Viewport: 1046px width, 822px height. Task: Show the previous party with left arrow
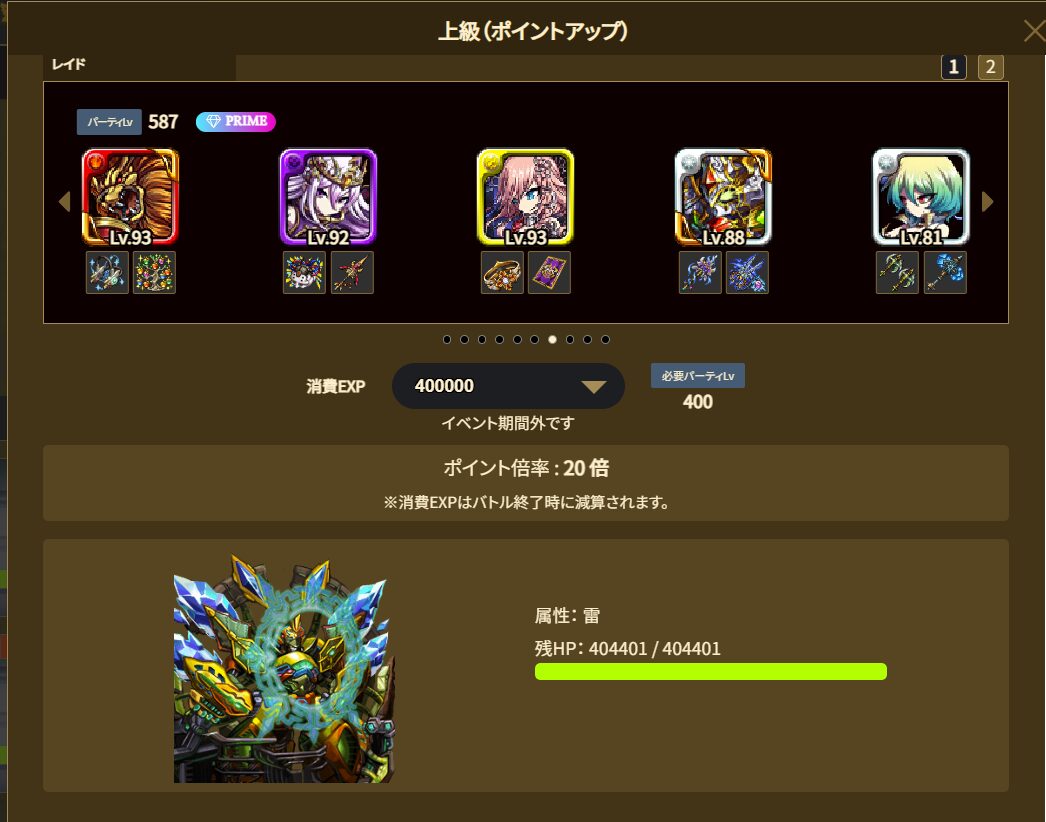pyautogui.click(x=65, y=201)
